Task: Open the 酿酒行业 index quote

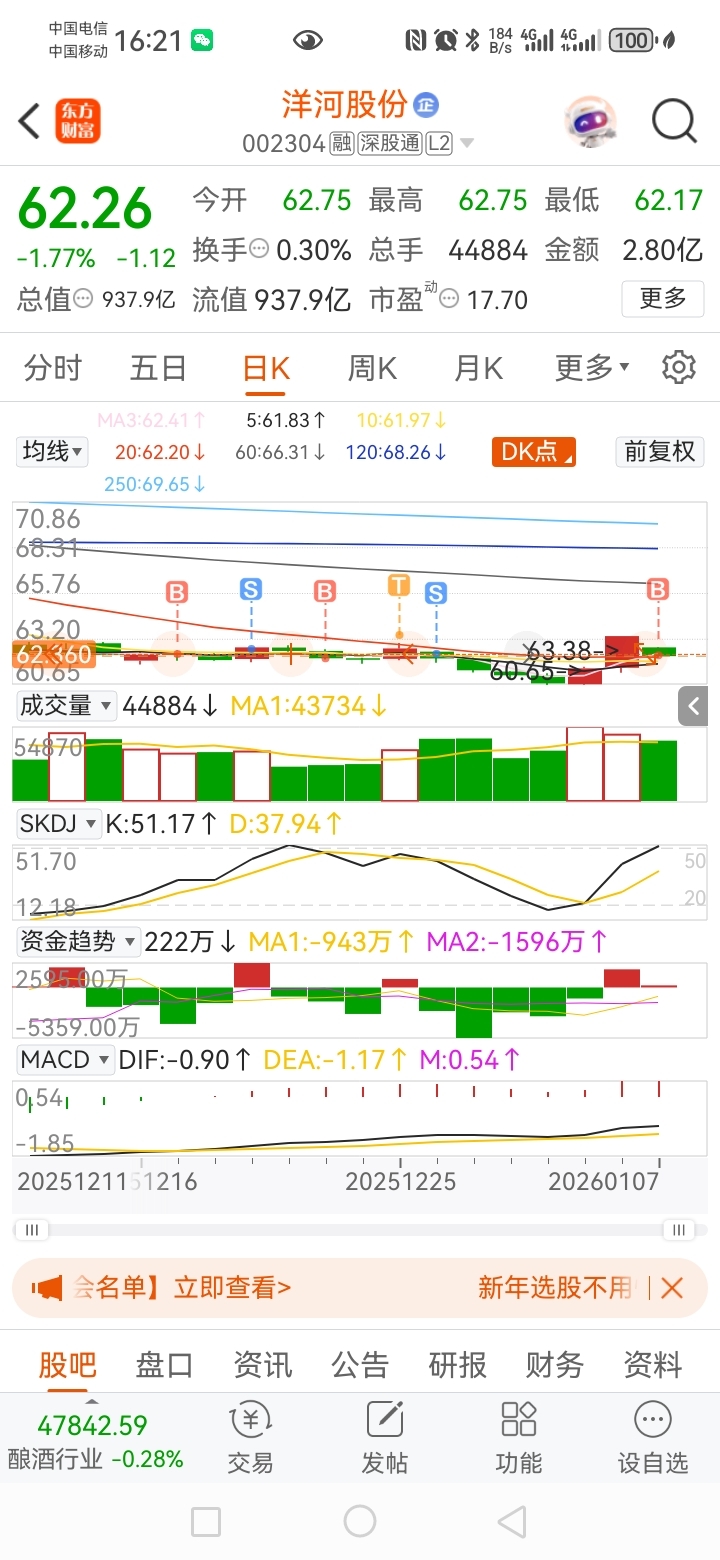Action: click(x=95, y=1441)
